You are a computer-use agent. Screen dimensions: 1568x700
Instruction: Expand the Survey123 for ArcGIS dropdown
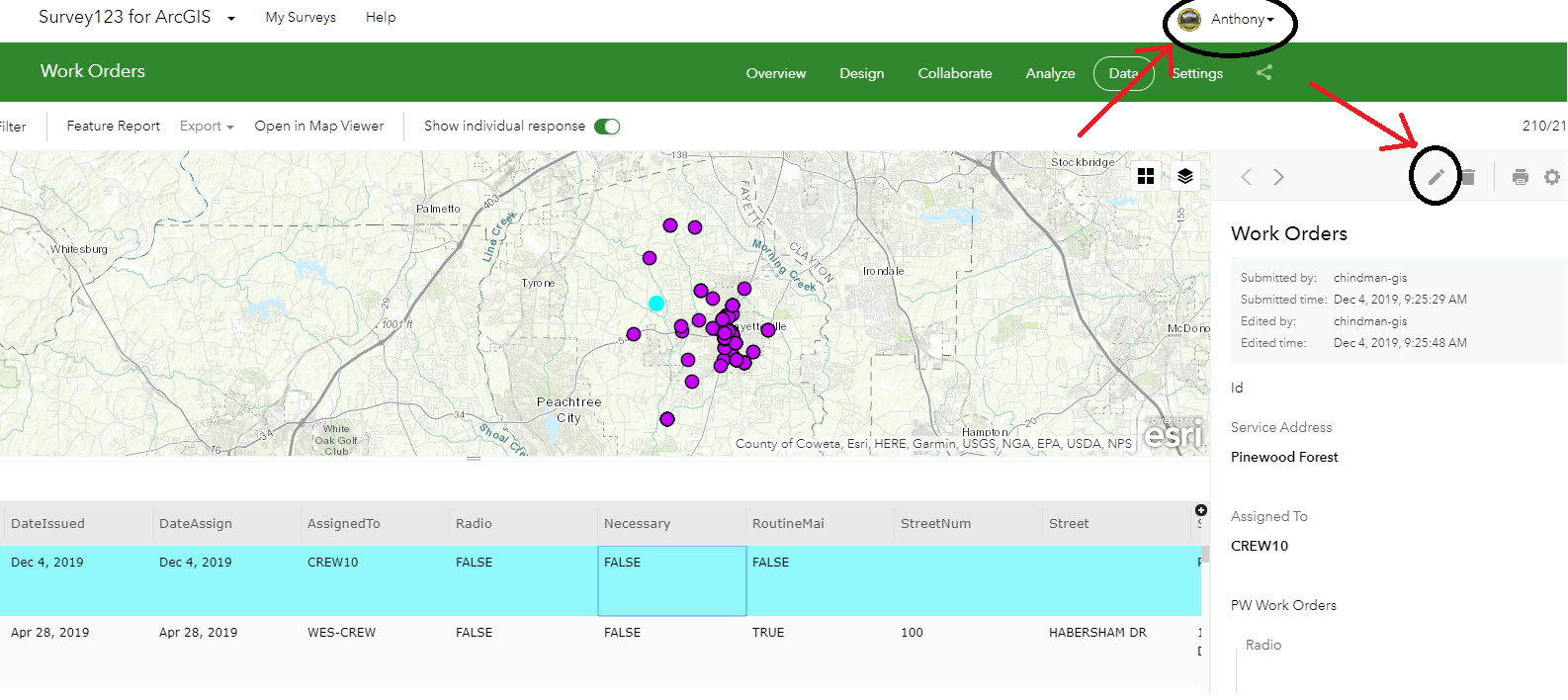click(x=231, y=18)
